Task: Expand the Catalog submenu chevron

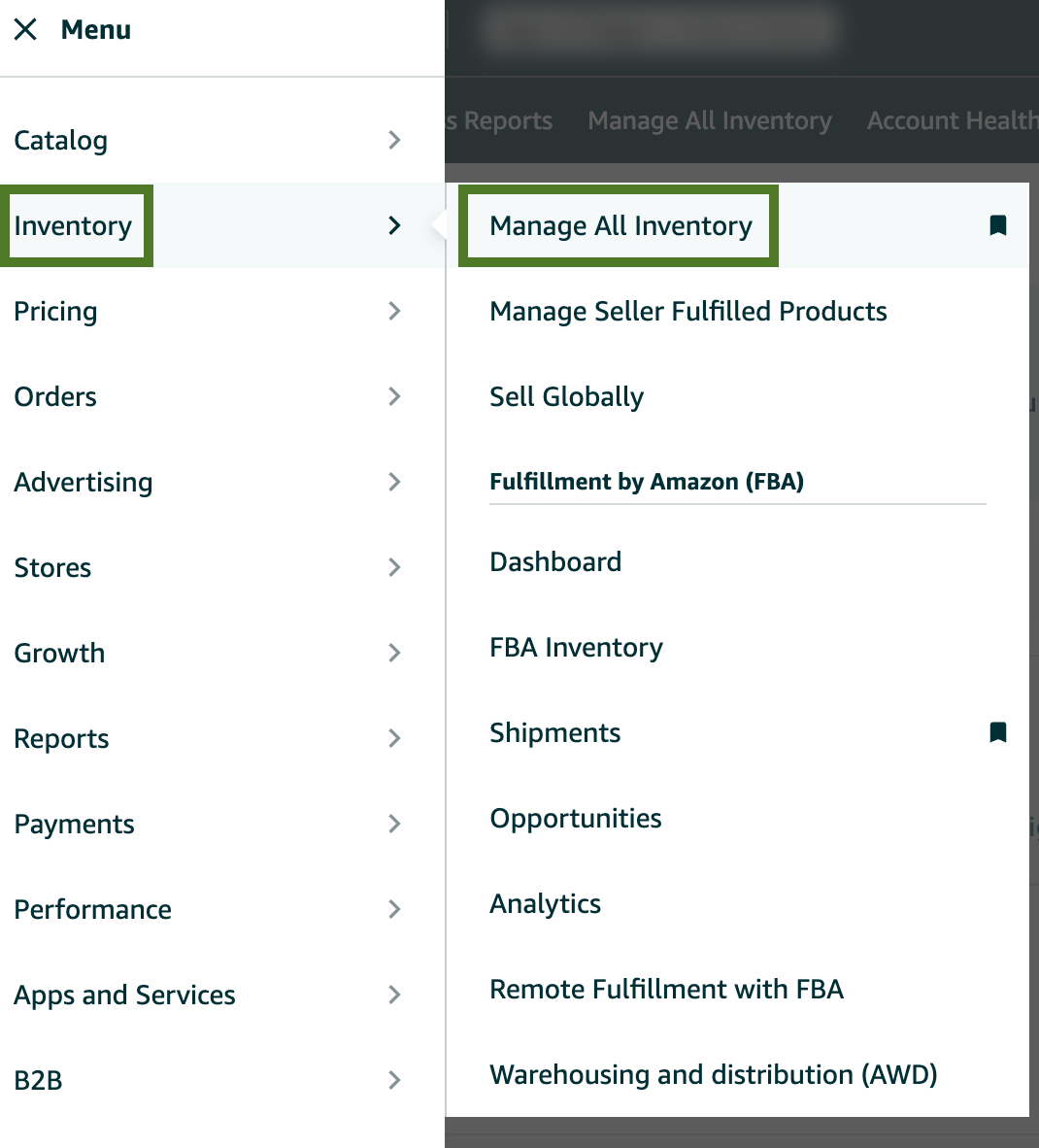Action: (x=394, y=140)
